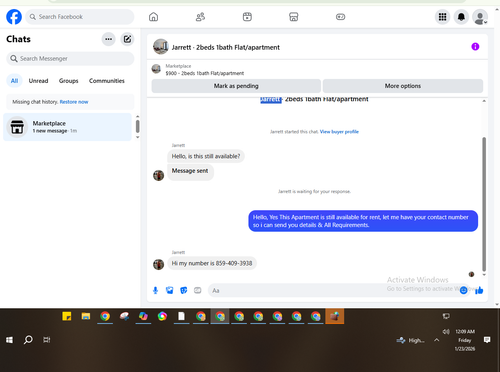The image size is (500, 372).
Task: Open the Home feed icon
Action: pyautogui.click(x=153, y=17)
